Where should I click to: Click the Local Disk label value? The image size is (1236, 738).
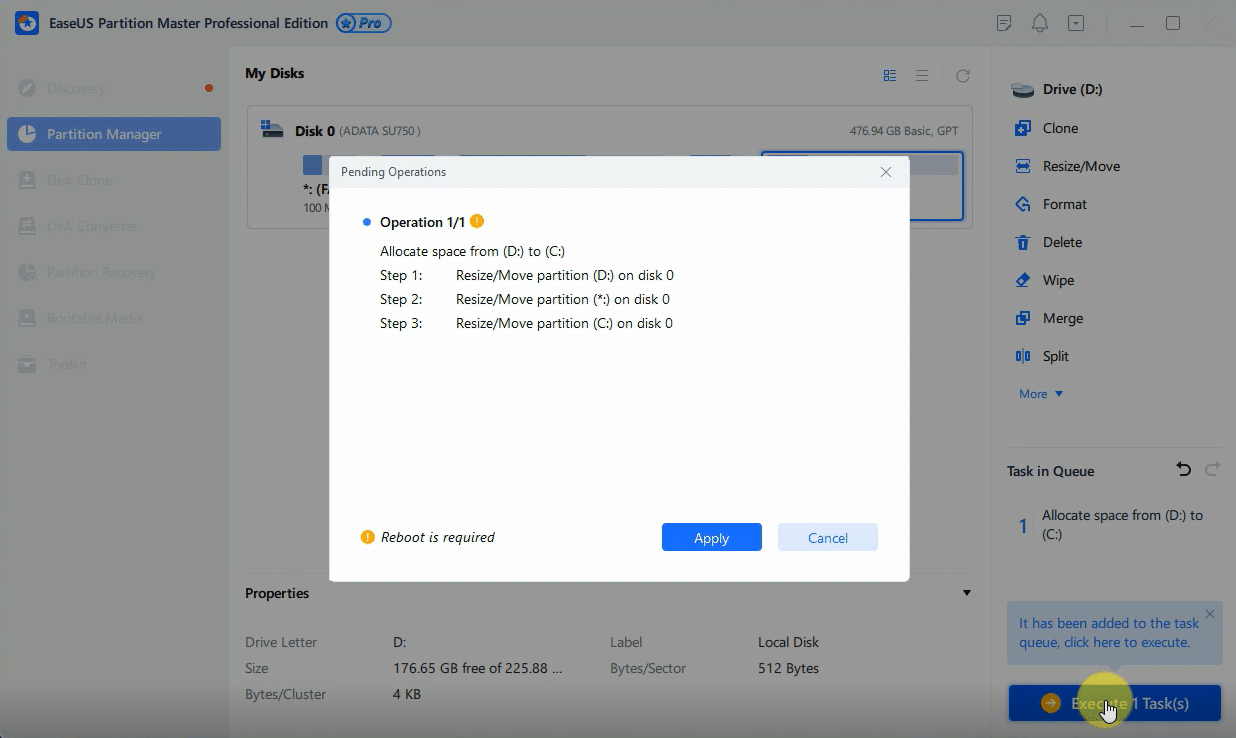(x=789, y=642)
